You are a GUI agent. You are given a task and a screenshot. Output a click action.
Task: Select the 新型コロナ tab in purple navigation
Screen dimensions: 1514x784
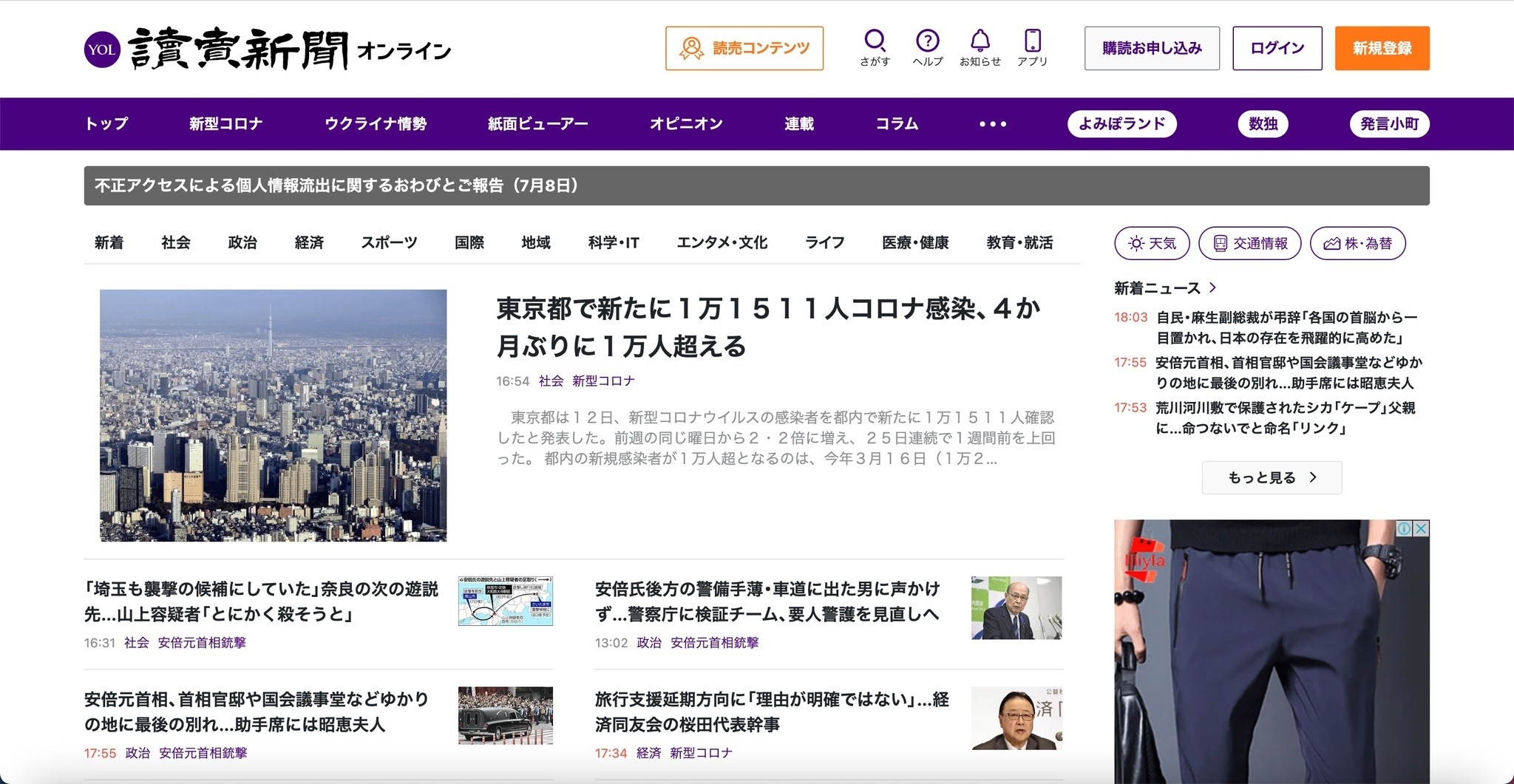click(225, 124)
